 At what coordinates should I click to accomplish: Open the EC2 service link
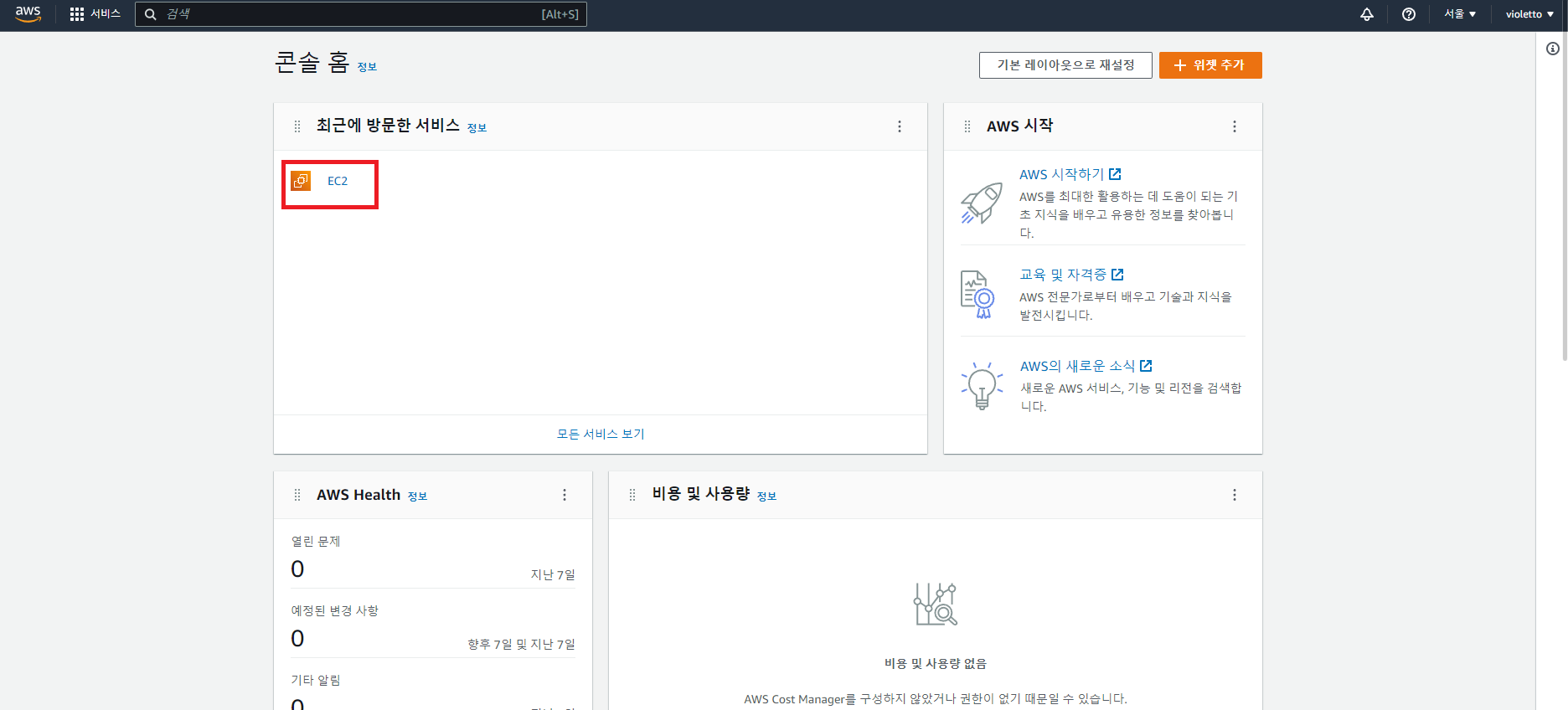[338, 181]
